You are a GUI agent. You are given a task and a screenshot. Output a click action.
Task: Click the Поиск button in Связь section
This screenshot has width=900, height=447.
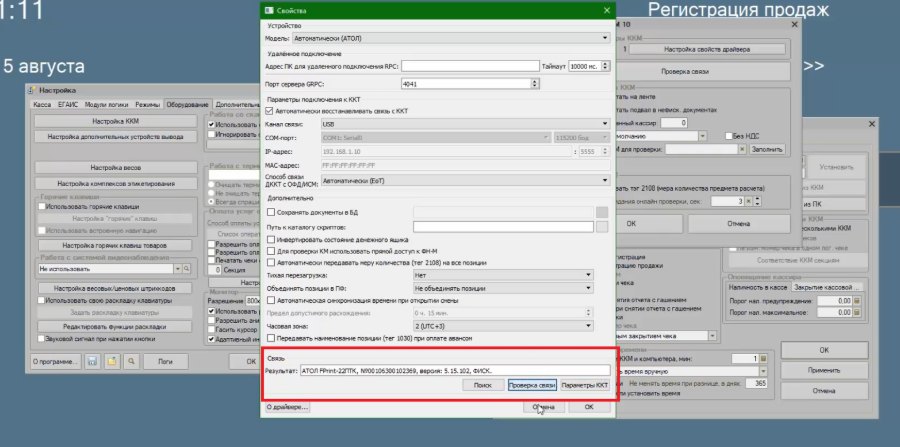484,385
